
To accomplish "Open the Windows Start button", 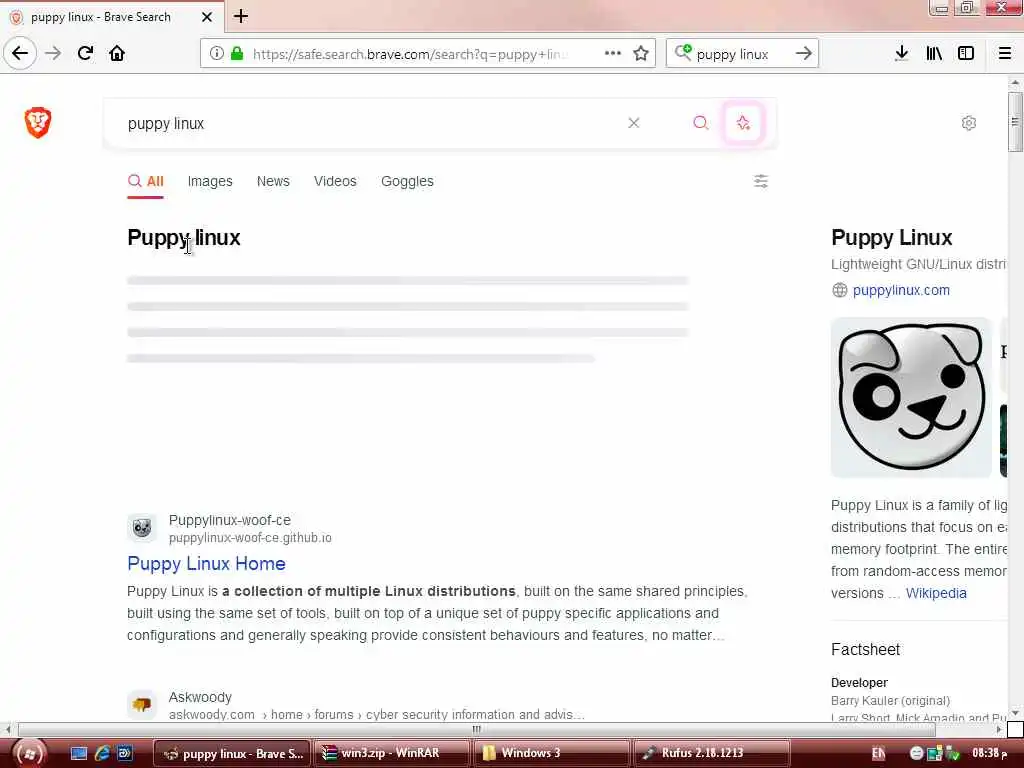I will (x=29, y=753).
